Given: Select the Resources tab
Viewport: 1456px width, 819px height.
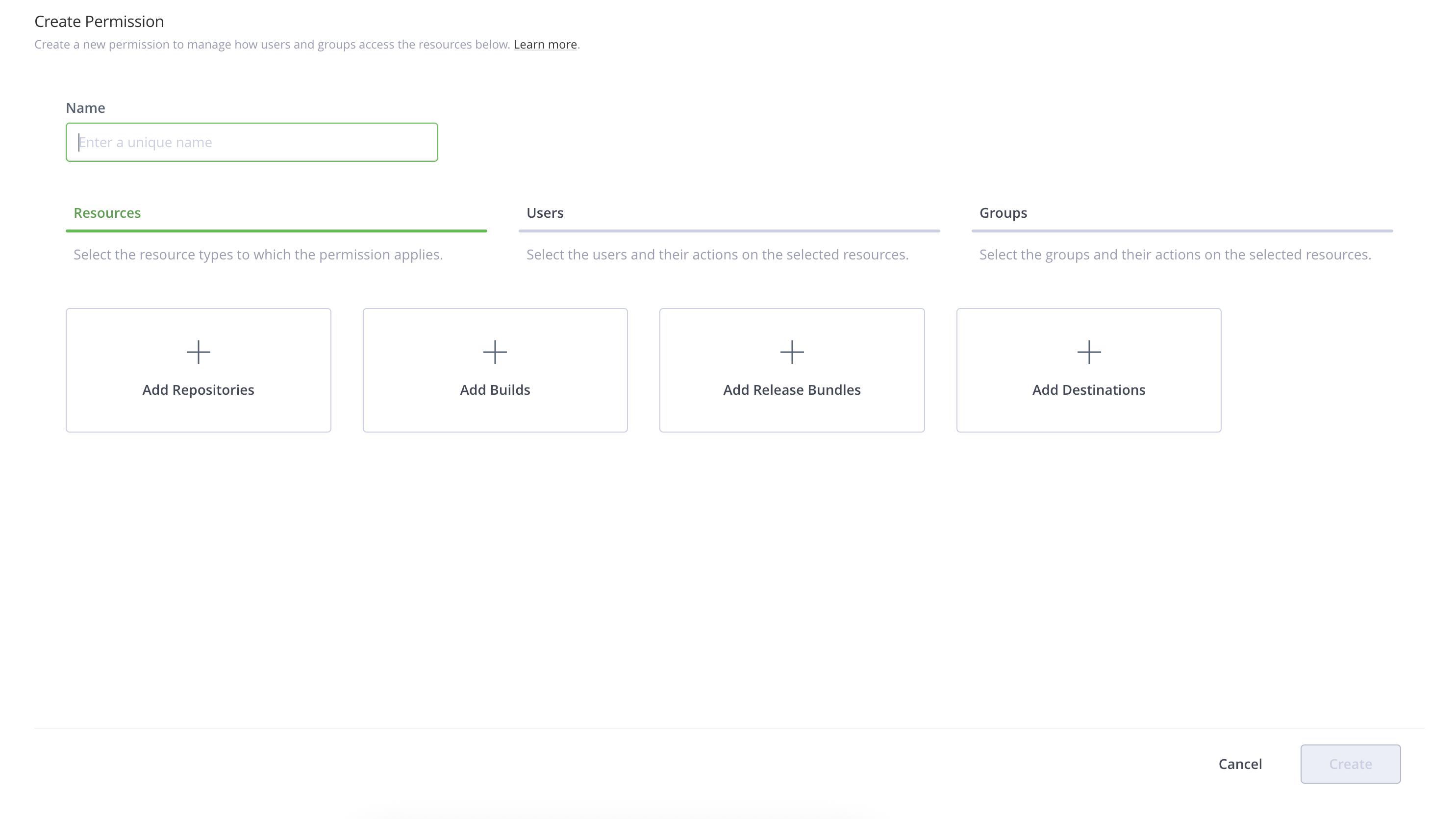Looking at the screenshot, I should tap(107, 213).
